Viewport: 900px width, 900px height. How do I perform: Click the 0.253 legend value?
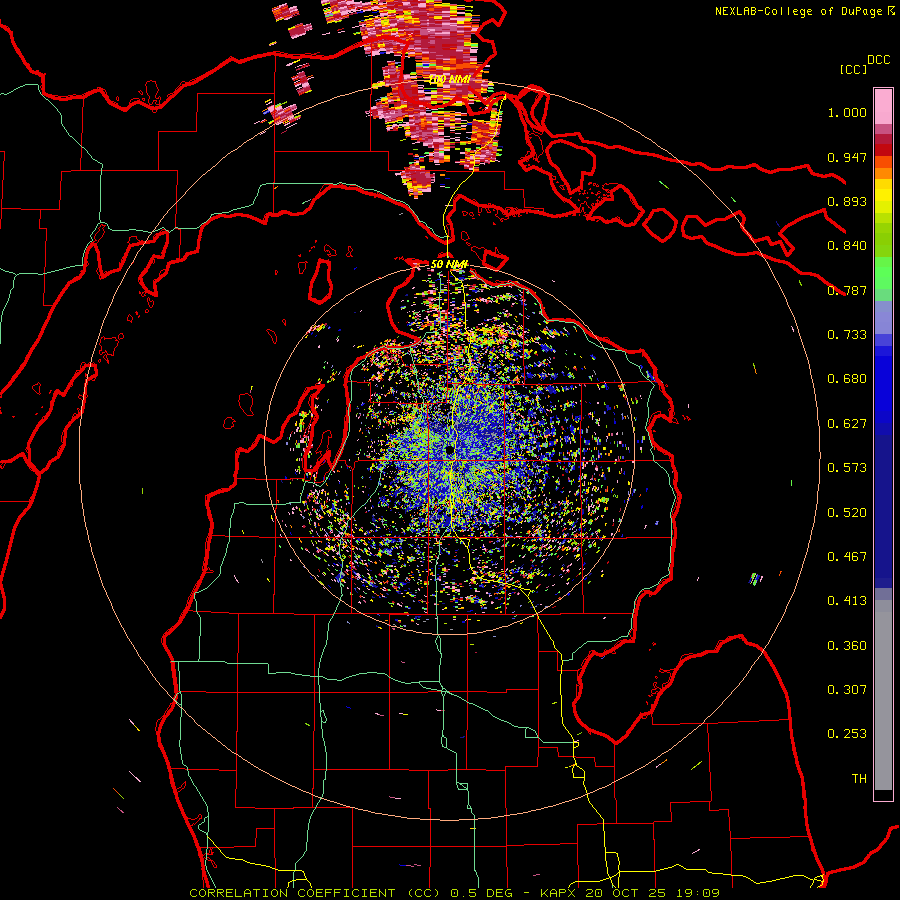(x=847, y=734)
